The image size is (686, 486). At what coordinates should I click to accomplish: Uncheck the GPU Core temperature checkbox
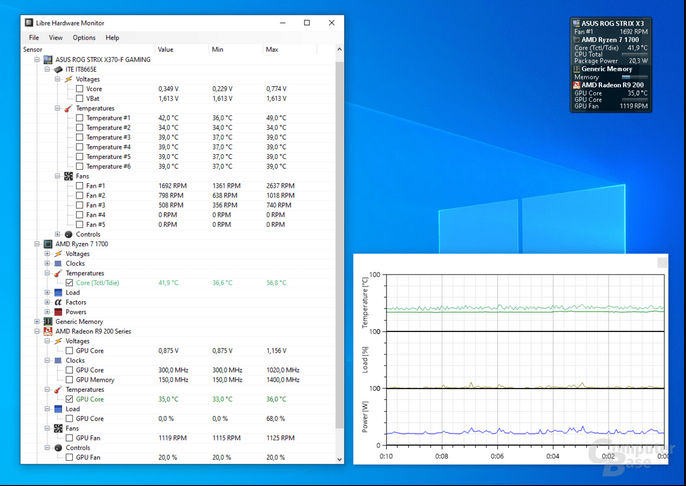coord(69,399)
